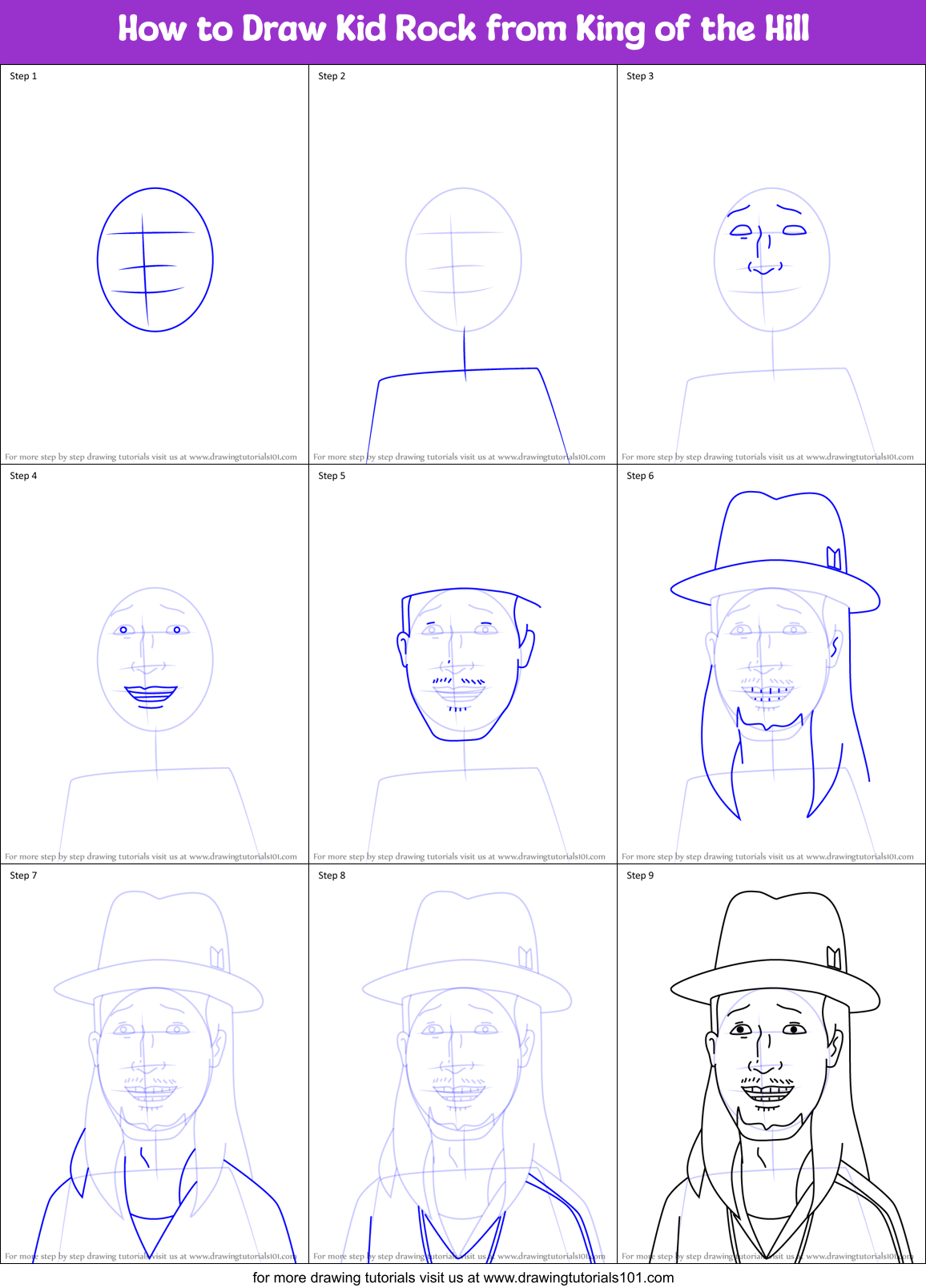This screenshot has height=1288, width=926.
Task: Click the 'How to Draw Kid Rock' title
Action: pyautogui.click(x=463, y=30)
